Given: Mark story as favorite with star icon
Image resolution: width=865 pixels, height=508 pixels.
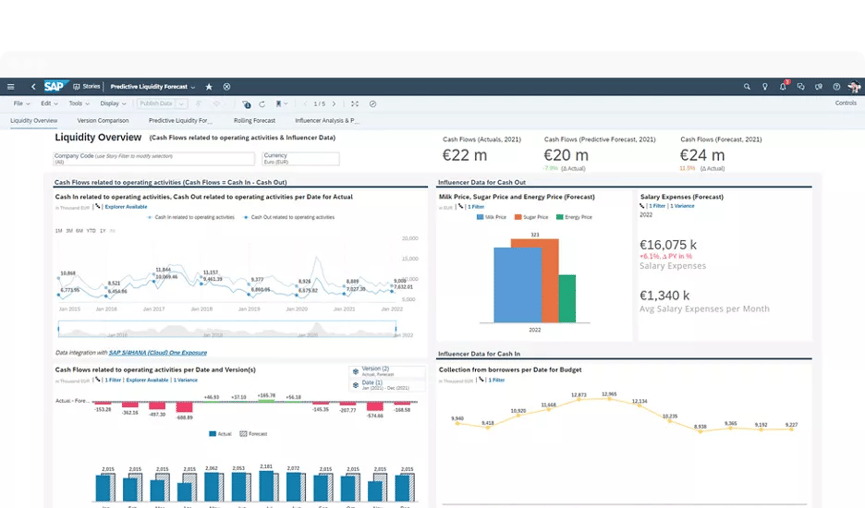Looking at the screenshot, I should pos(209,87).
